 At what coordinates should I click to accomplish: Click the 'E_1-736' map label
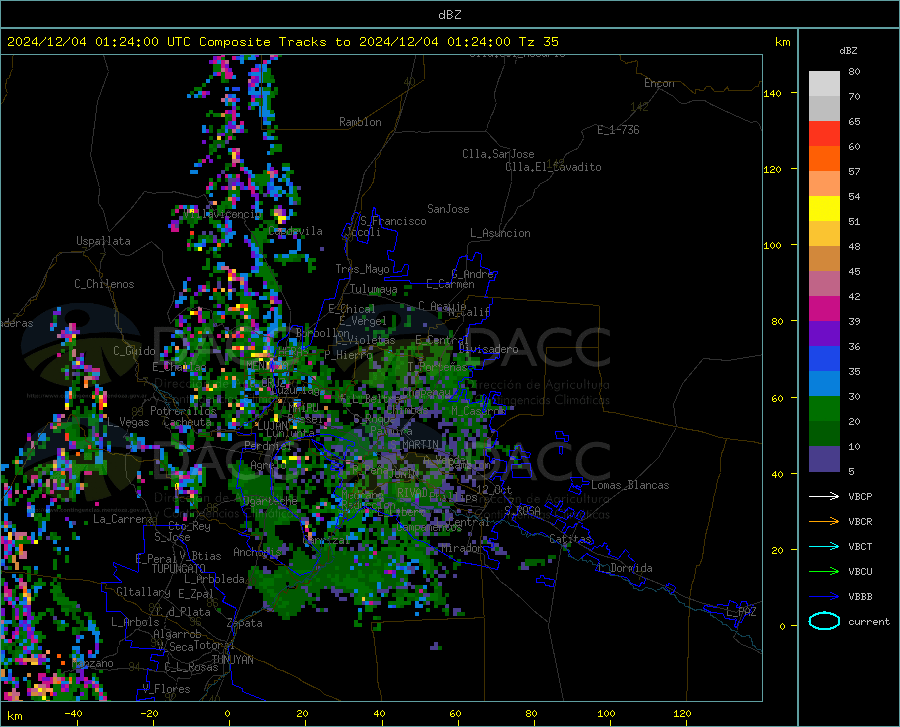pos(618,130)
